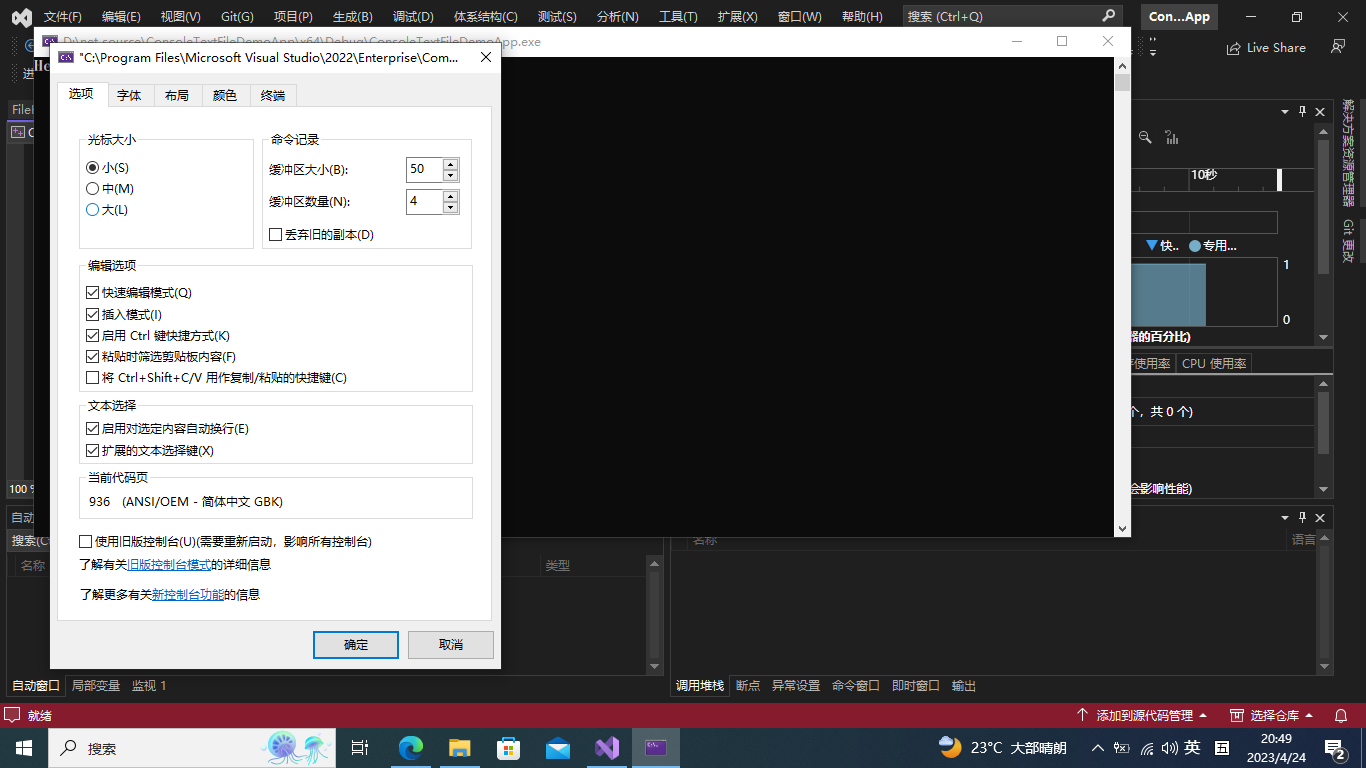
Task: Switch to the Colors (颜色) tab
Action: (x=225, y=95)
